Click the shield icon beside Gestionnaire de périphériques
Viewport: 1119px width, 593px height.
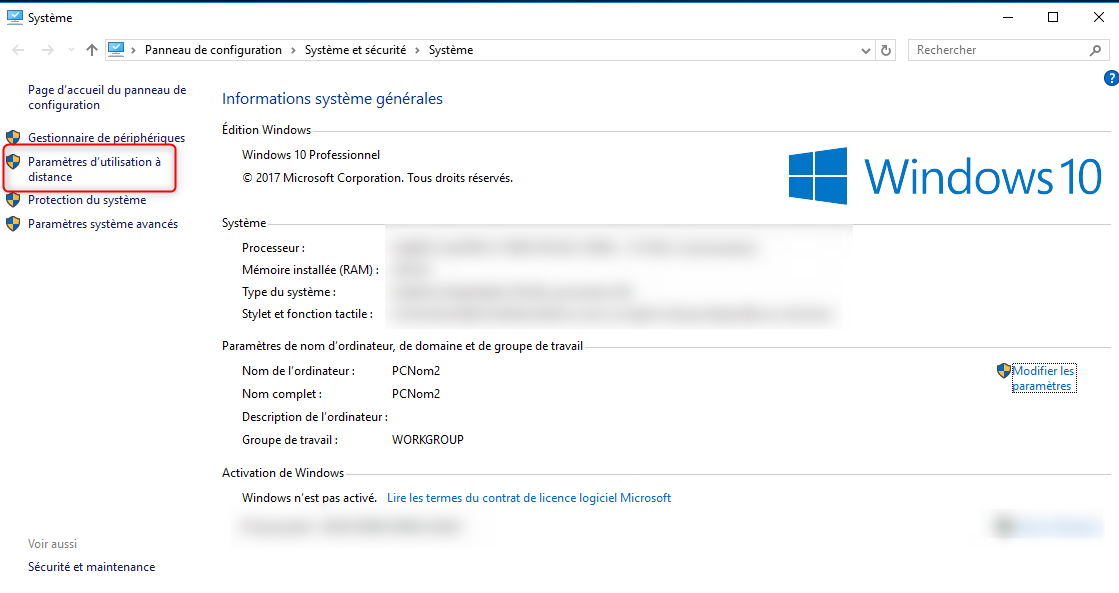point(13,137)
